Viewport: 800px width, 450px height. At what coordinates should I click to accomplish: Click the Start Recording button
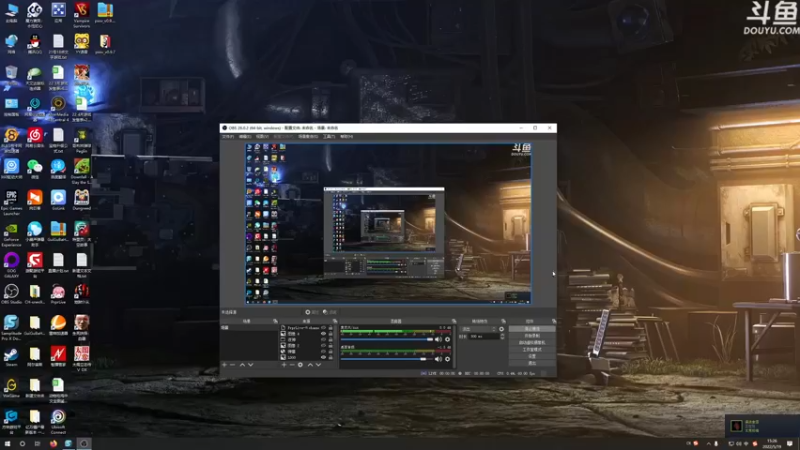532,335
